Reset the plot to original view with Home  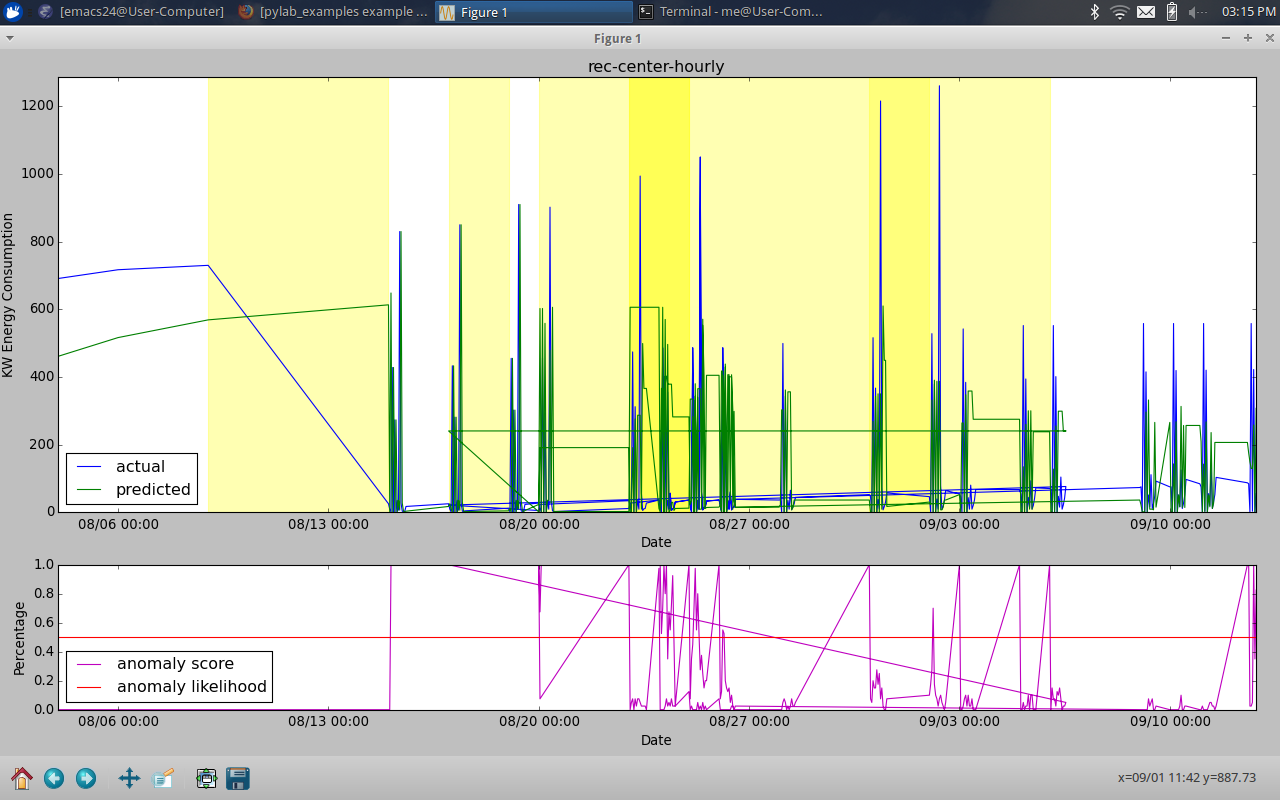coord(21,778)
